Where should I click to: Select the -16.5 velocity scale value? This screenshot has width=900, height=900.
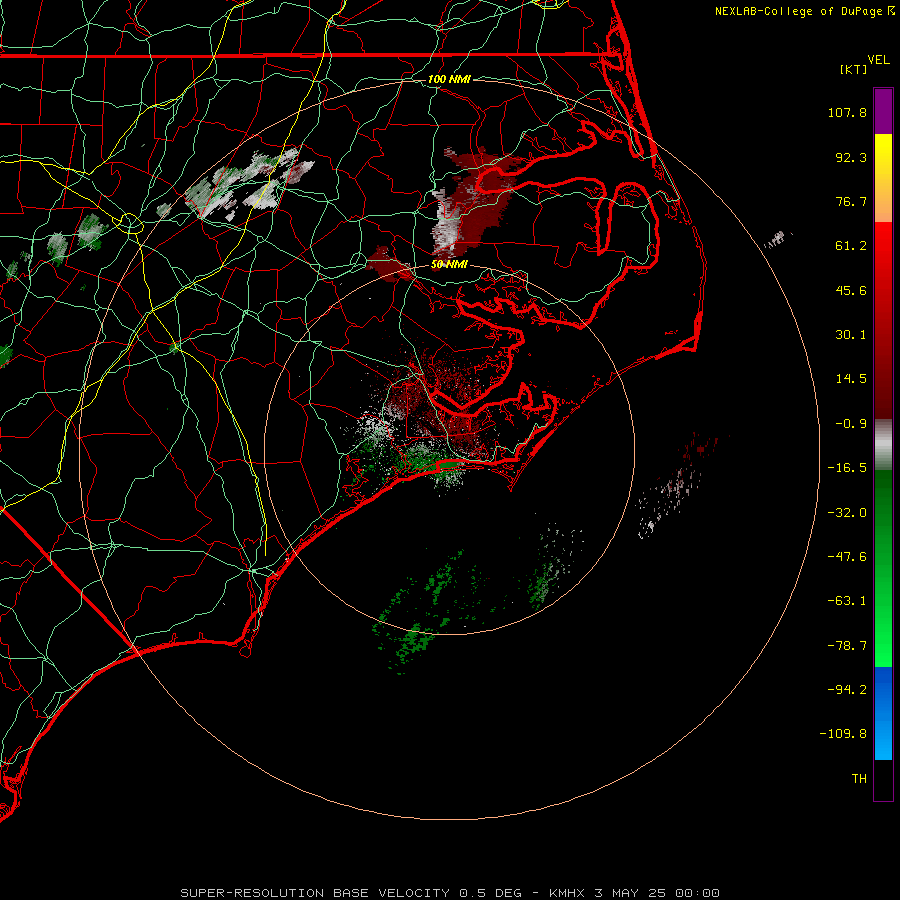pyautogui.click(x=847, y=468)
